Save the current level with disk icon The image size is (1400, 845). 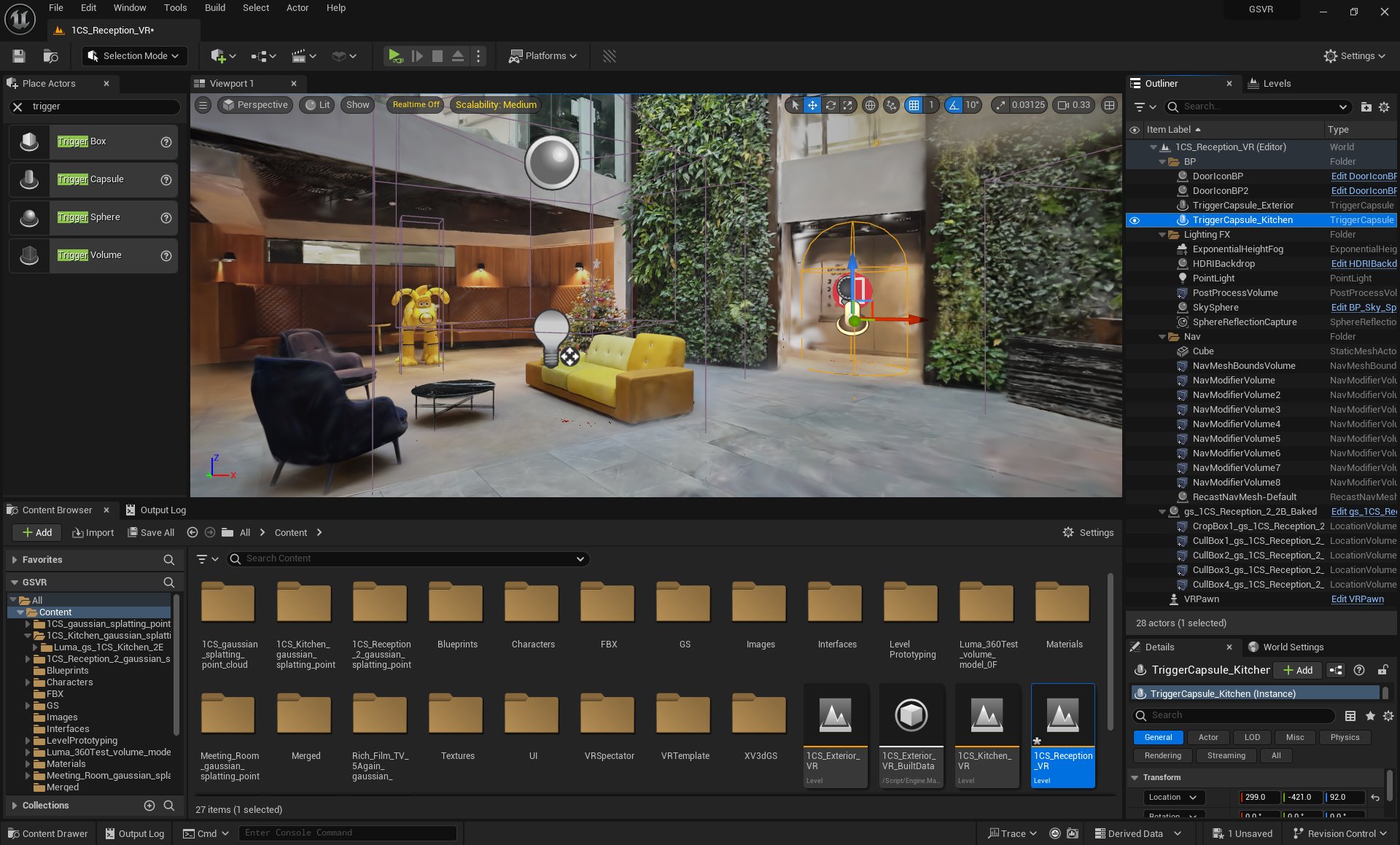[19, 56]
